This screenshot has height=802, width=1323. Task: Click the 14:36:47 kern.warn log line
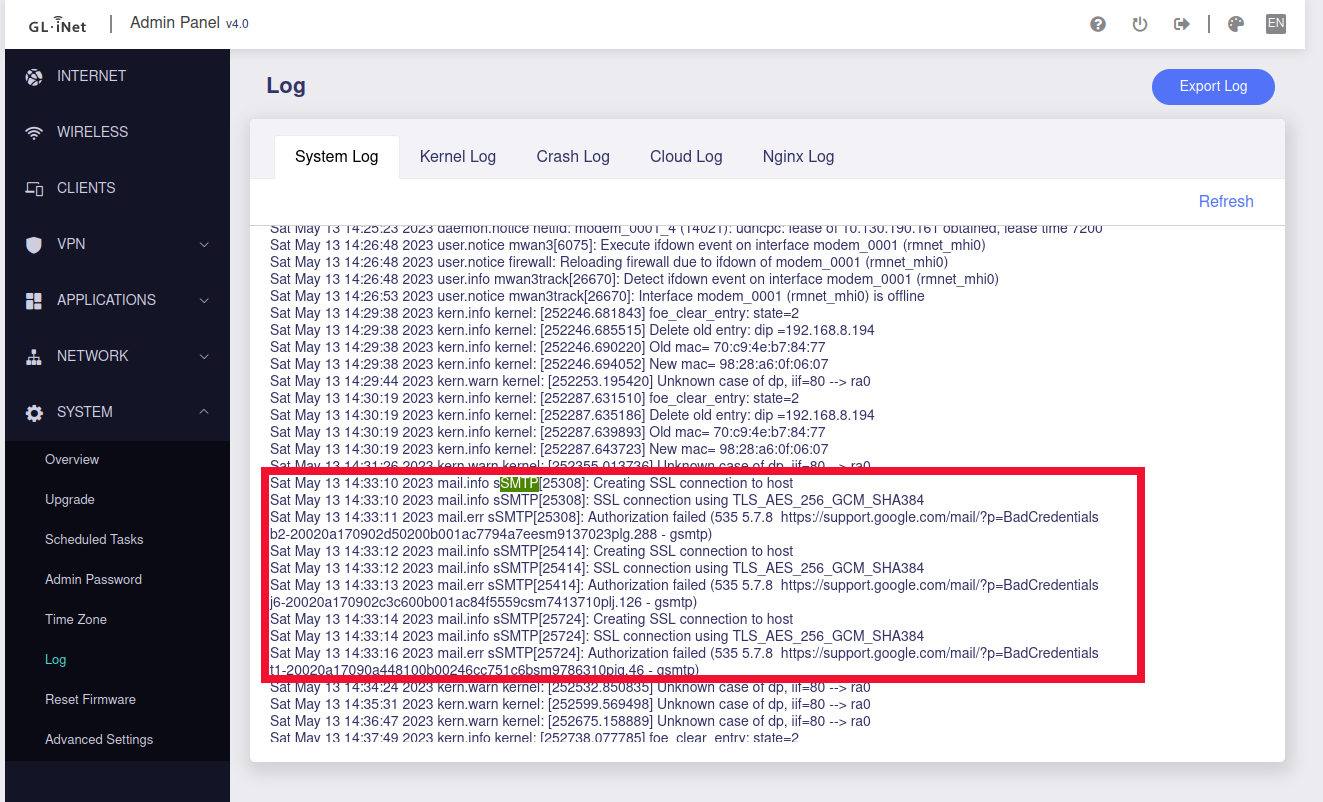(570, 722)
